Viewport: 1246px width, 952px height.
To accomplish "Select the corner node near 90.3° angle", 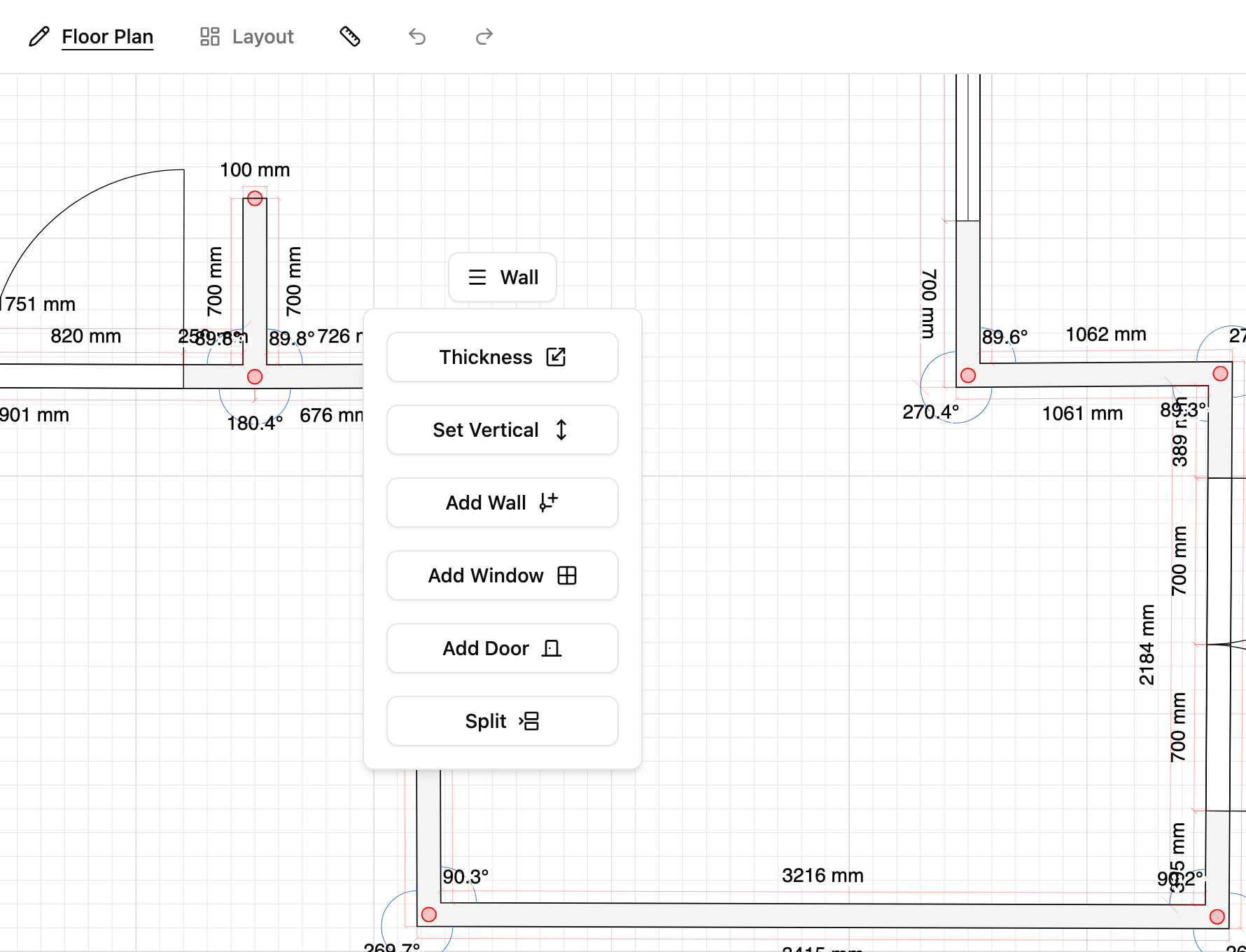I will 429,914.
